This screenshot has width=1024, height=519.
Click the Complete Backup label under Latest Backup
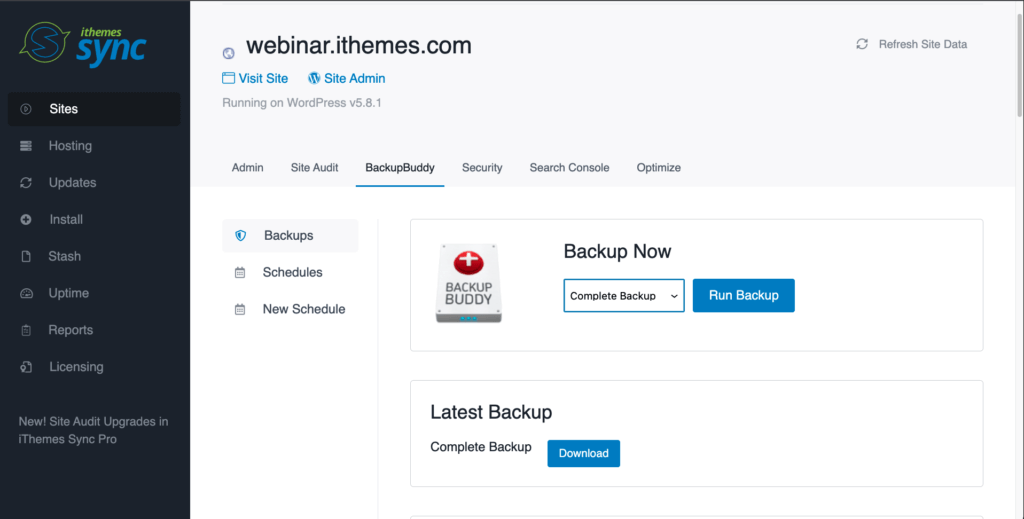tap(481, 447)
